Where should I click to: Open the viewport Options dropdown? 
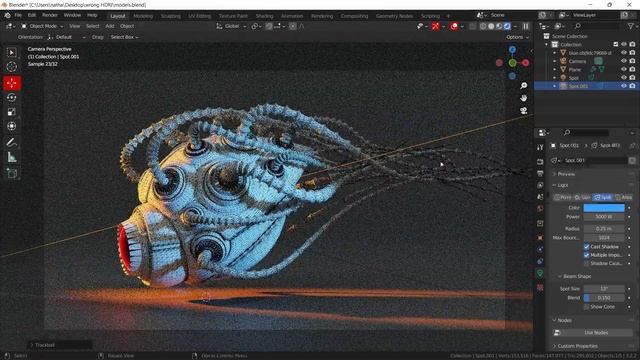click(517, 37)
